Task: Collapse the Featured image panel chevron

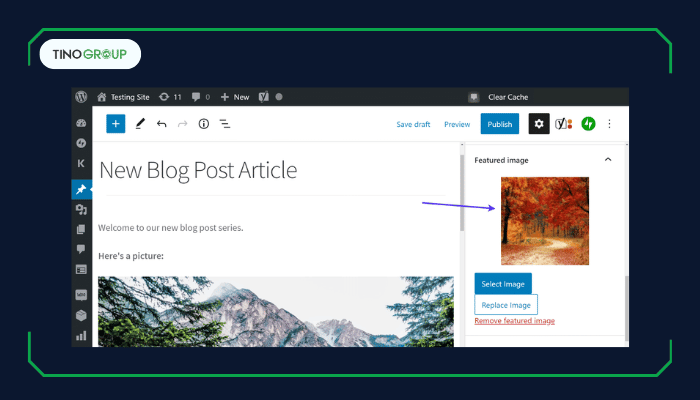Action: coord(607,160)
